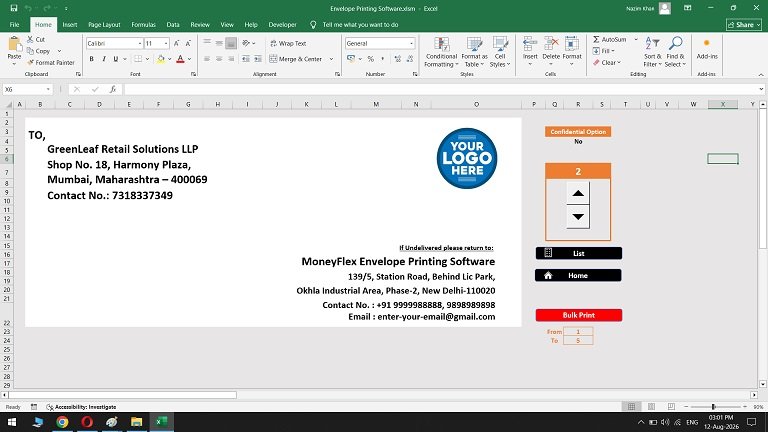The height and width of the screenshot is (432, 768).
Task: Open Chrome from the taskbar
Action: [x=62, y=422]
